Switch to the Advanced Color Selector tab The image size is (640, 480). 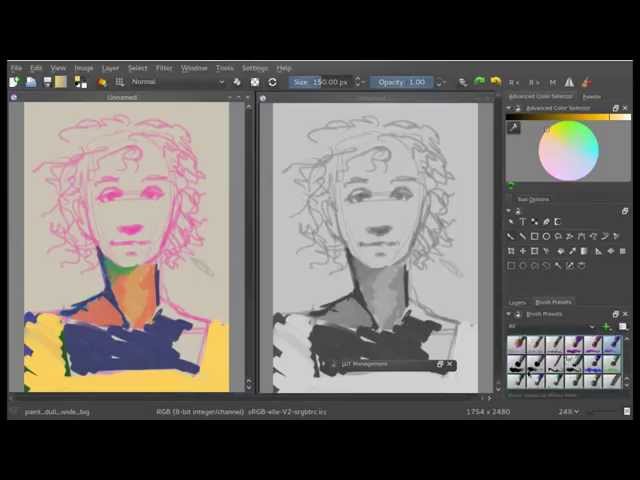click(x=540, y=97)
